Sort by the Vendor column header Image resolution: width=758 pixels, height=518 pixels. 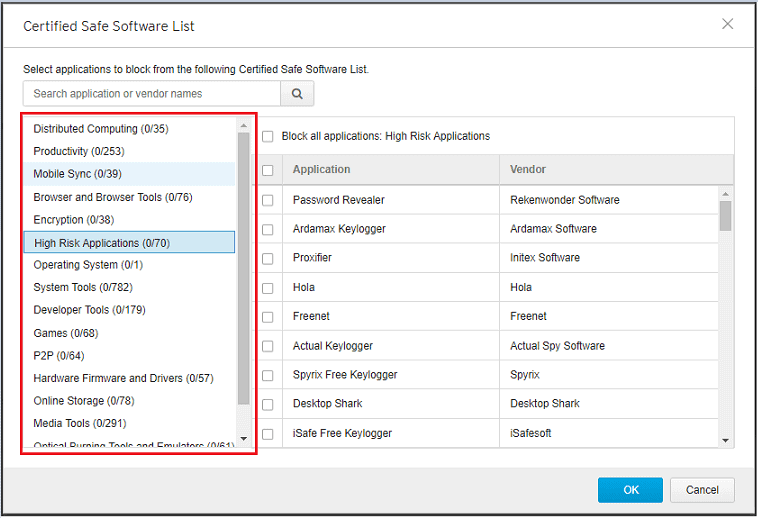coord(528,170)
